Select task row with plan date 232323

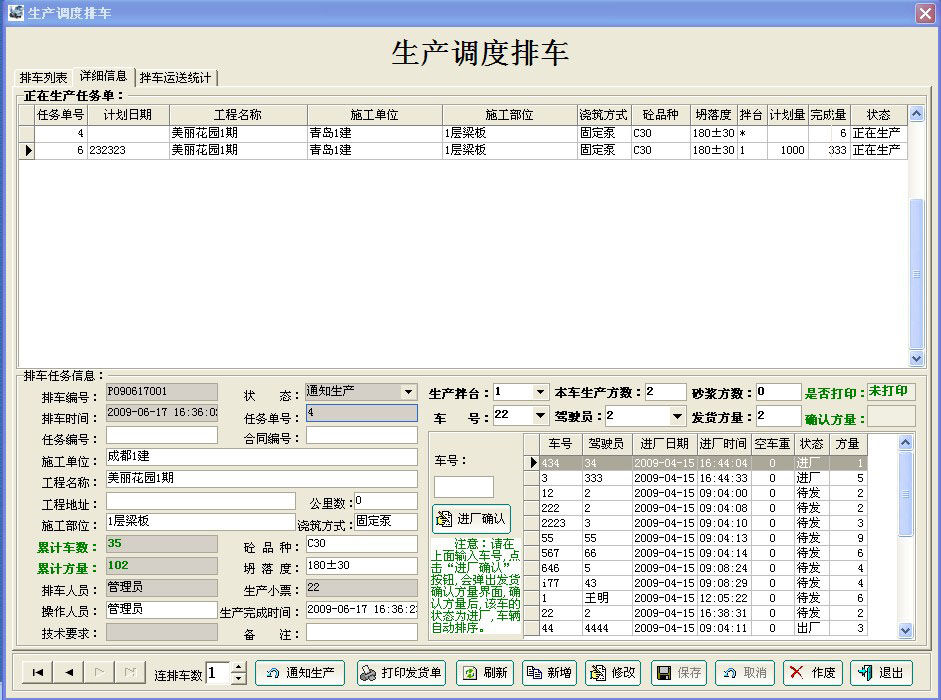coord(463,150)
